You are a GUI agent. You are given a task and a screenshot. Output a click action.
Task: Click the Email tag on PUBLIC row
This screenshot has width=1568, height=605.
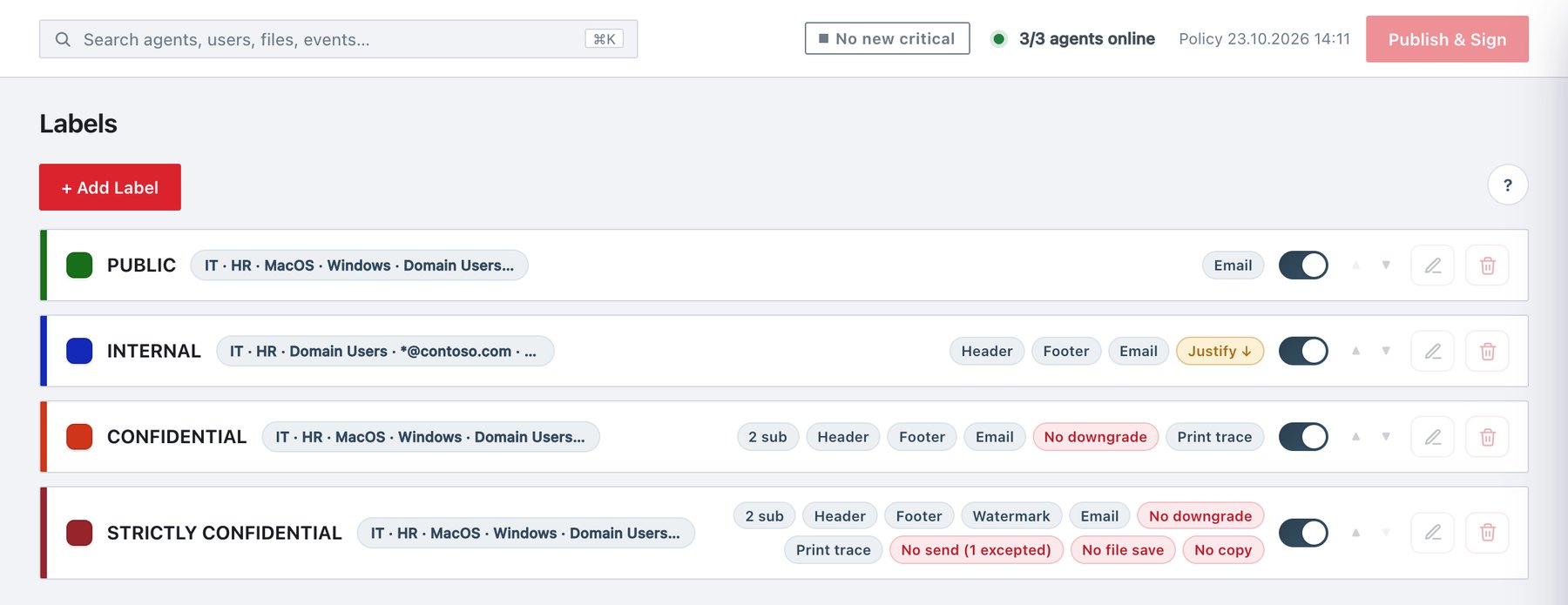tap(1233, 266)
